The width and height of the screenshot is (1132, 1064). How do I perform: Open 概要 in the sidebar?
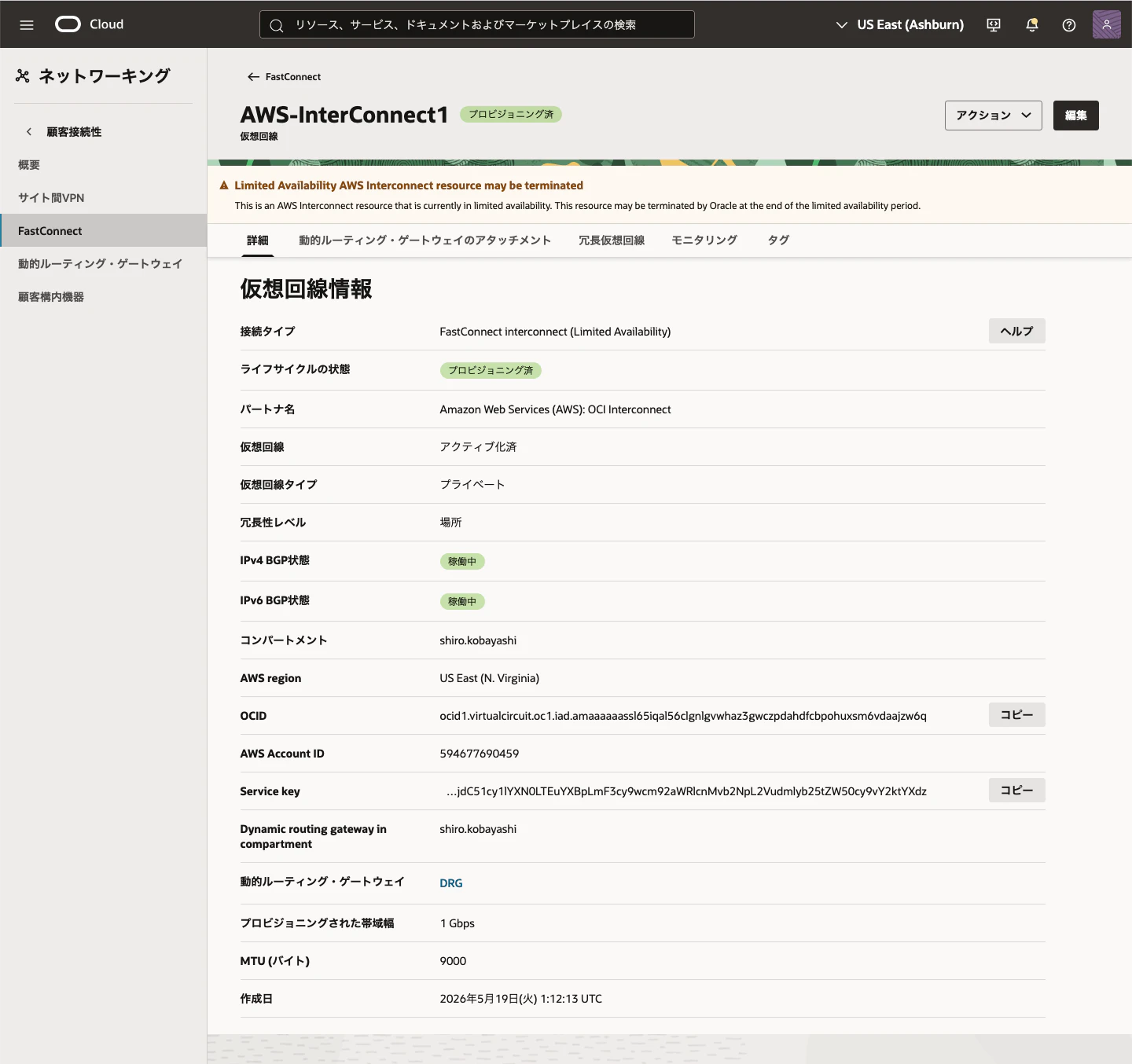click(x=103, y=165)
